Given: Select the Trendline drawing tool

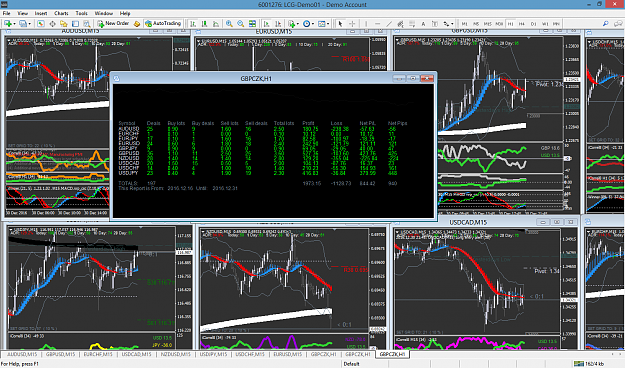Looking at the screenshot, I should click(x=389, y=24).
